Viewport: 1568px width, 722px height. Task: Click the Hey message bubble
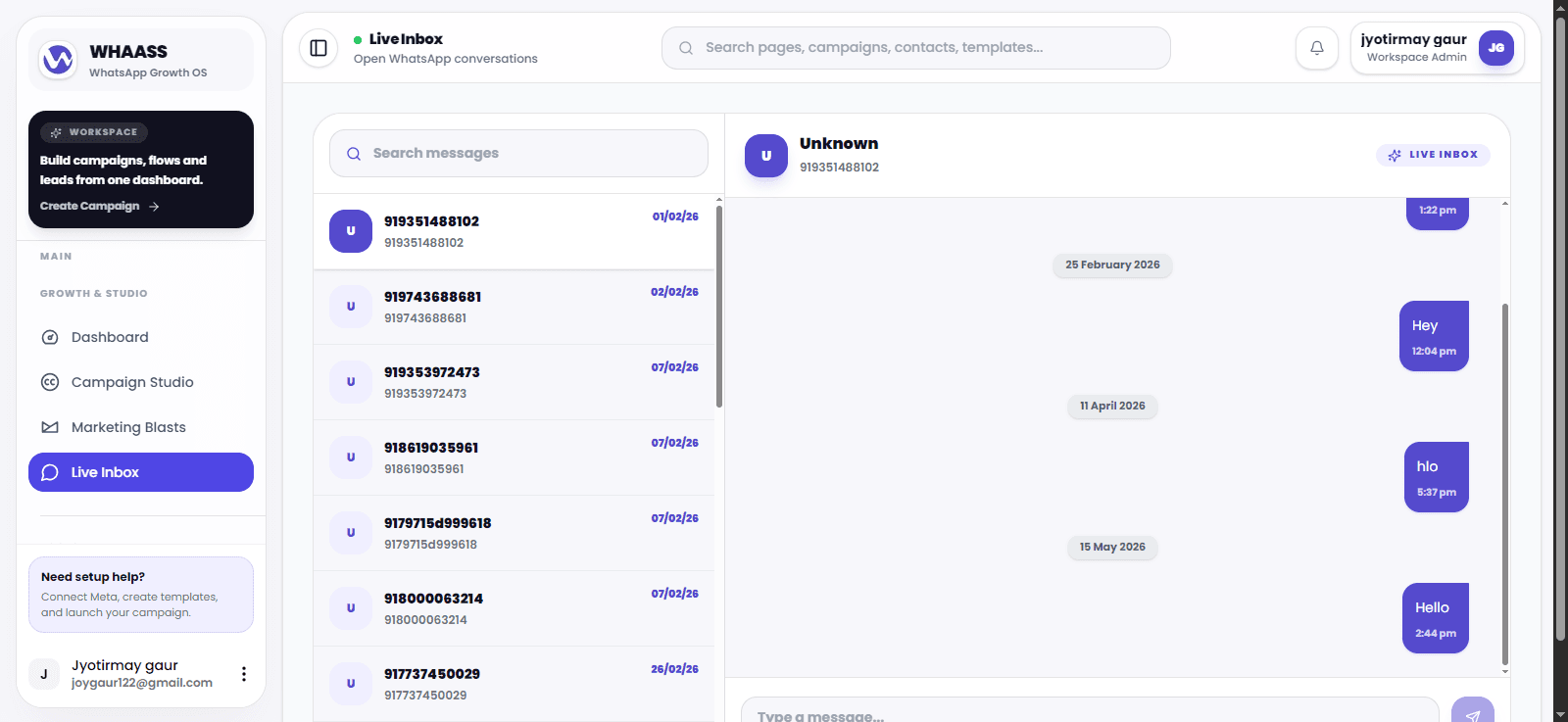(x=1434, y=336)
